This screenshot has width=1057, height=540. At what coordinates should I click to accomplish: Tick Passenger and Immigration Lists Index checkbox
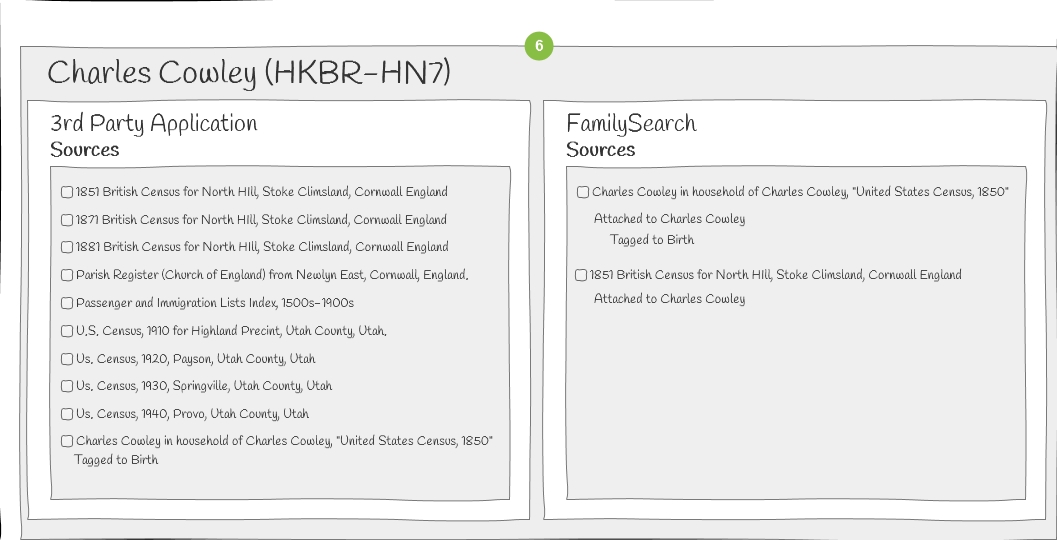pyautogui.click(x=67, y=303)
